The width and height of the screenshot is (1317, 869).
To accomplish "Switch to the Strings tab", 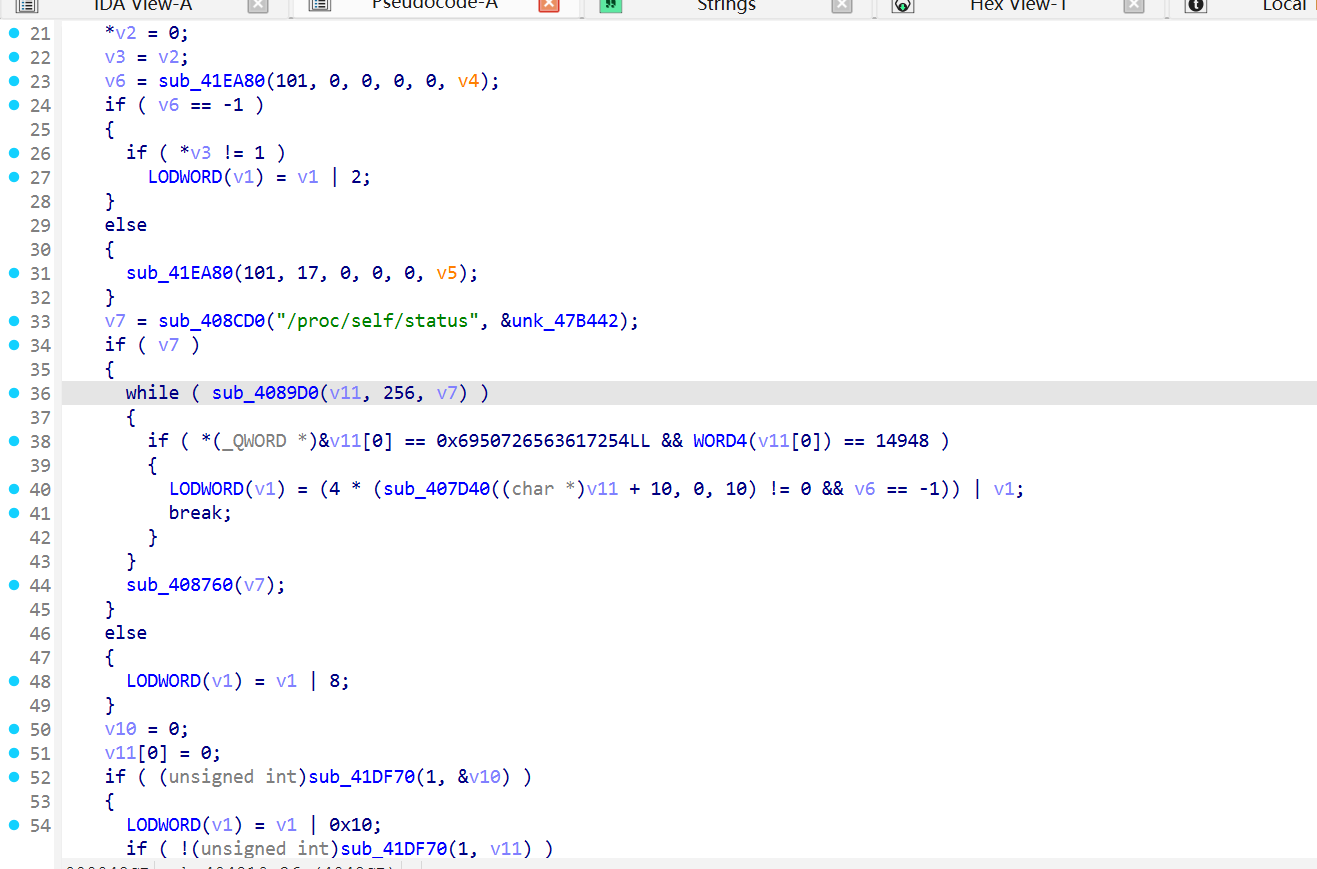I will tap(726, 5).
